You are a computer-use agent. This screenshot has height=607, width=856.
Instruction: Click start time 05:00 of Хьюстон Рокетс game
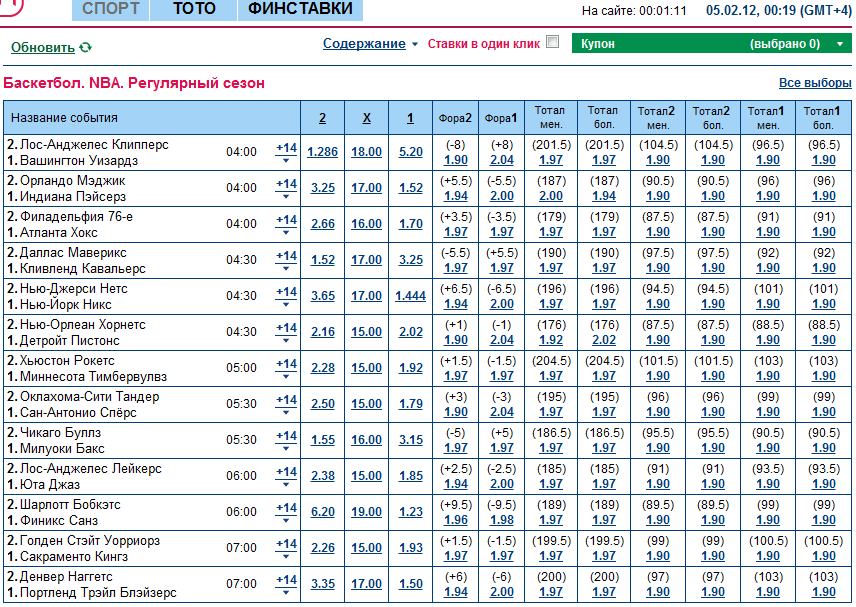click(x=241, y=368)
